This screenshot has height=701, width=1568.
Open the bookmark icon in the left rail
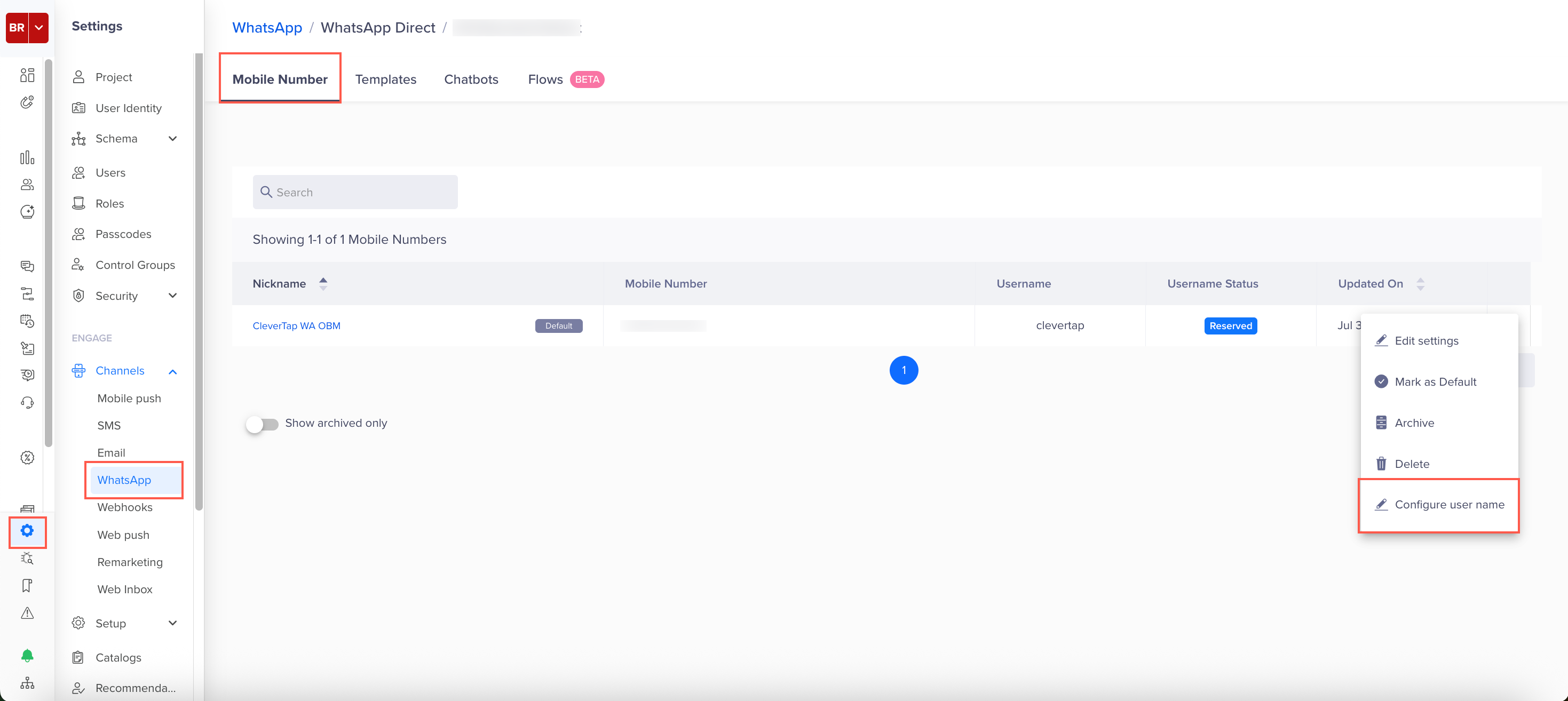pyautogui.click(x=27, y=585)
